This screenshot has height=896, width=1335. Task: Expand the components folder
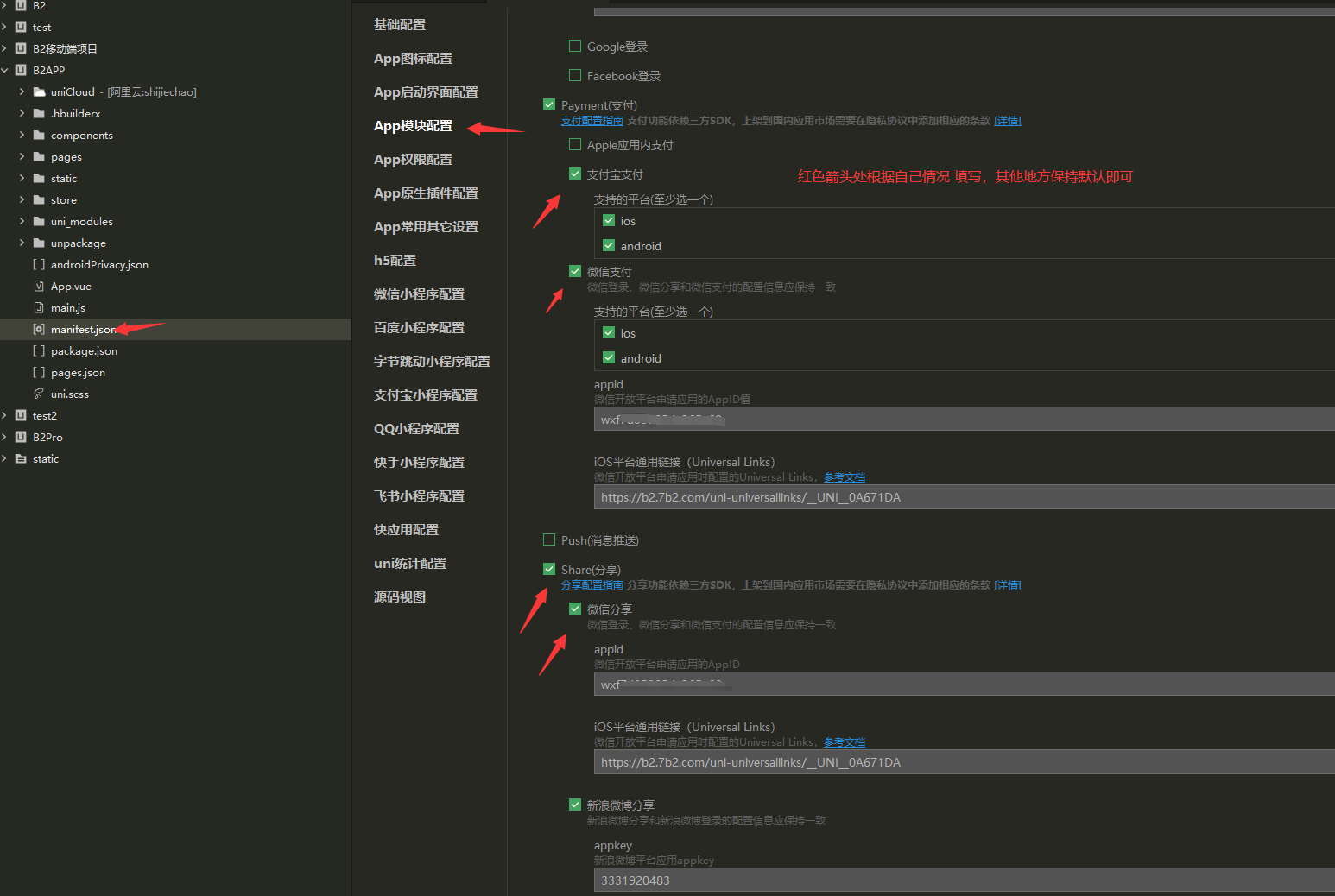22,135
